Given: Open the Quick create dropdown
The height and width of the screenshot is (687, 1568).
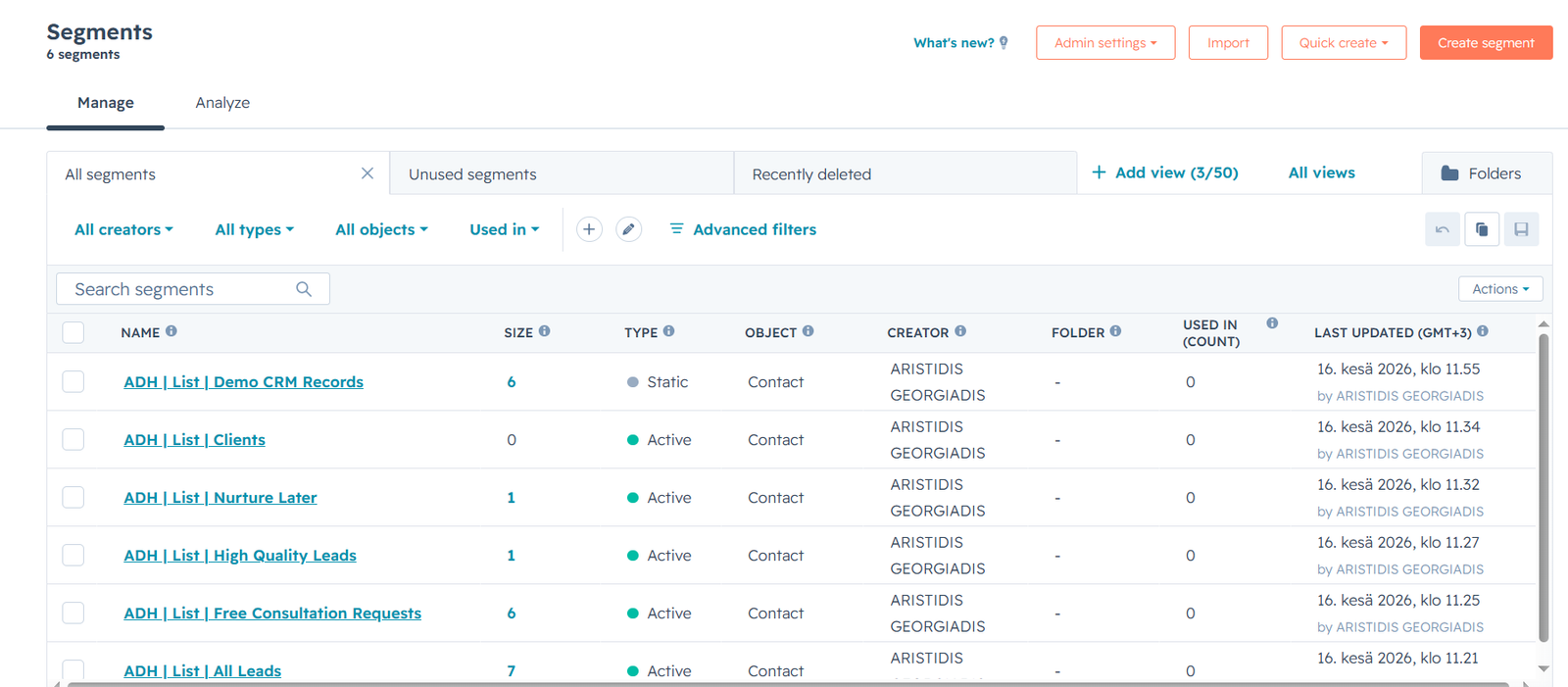Looking at the screenshot, I should pos(1344,43).
